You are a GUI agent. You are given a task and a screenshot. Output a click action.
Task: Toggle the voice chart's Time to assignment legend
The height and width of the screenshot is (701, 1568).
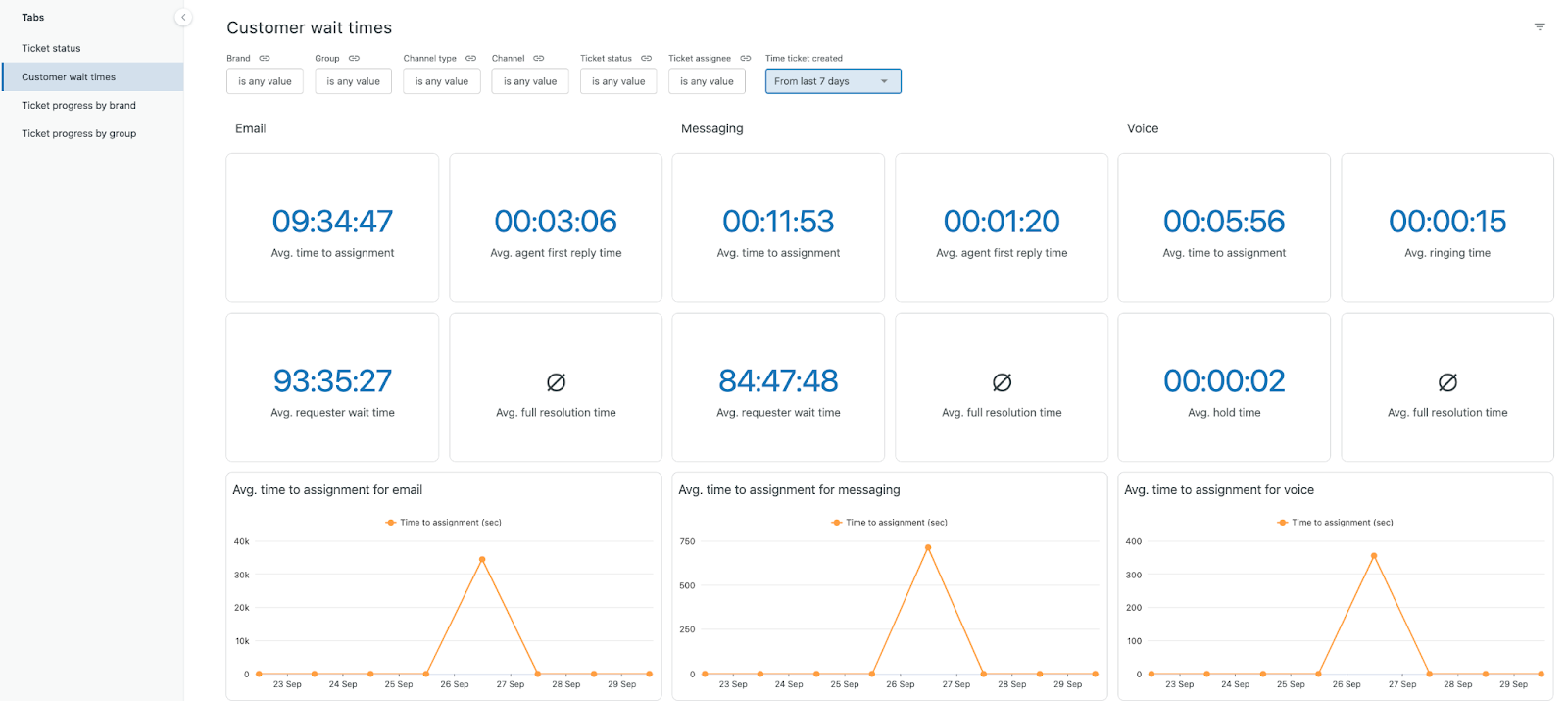click(1336, 523)
